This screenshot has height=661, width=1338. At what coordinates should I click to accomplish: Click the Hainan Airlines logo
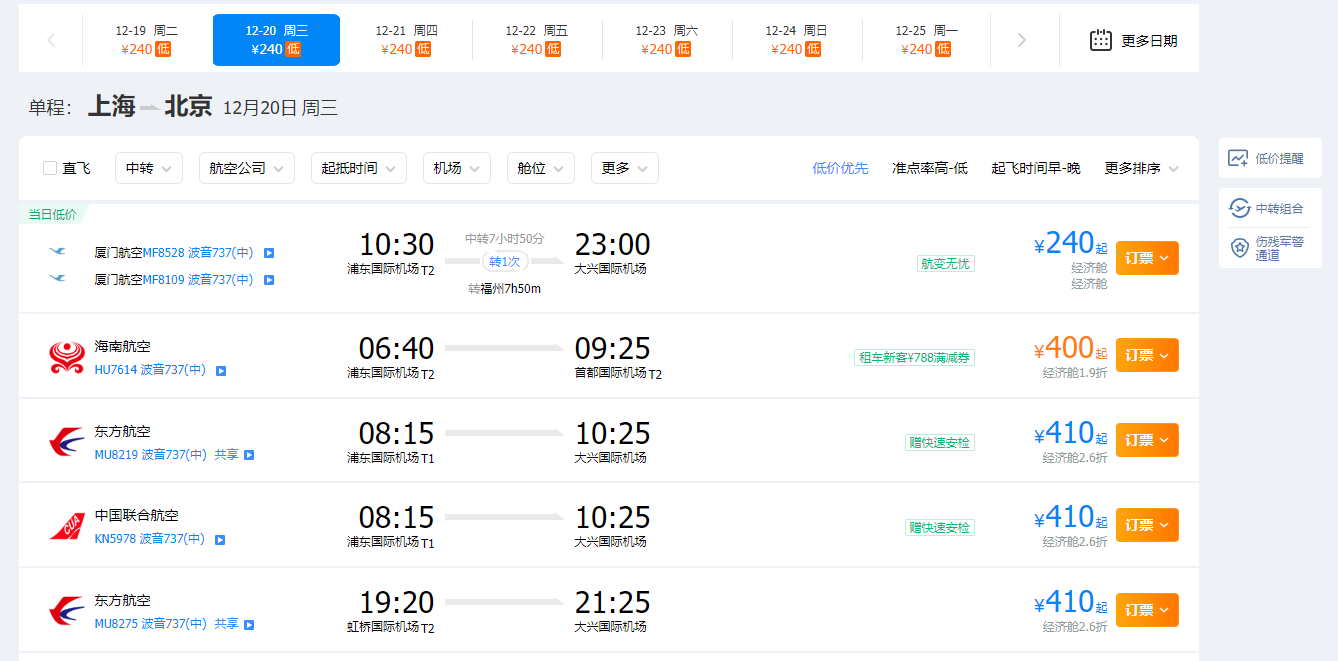coord(67,357)
